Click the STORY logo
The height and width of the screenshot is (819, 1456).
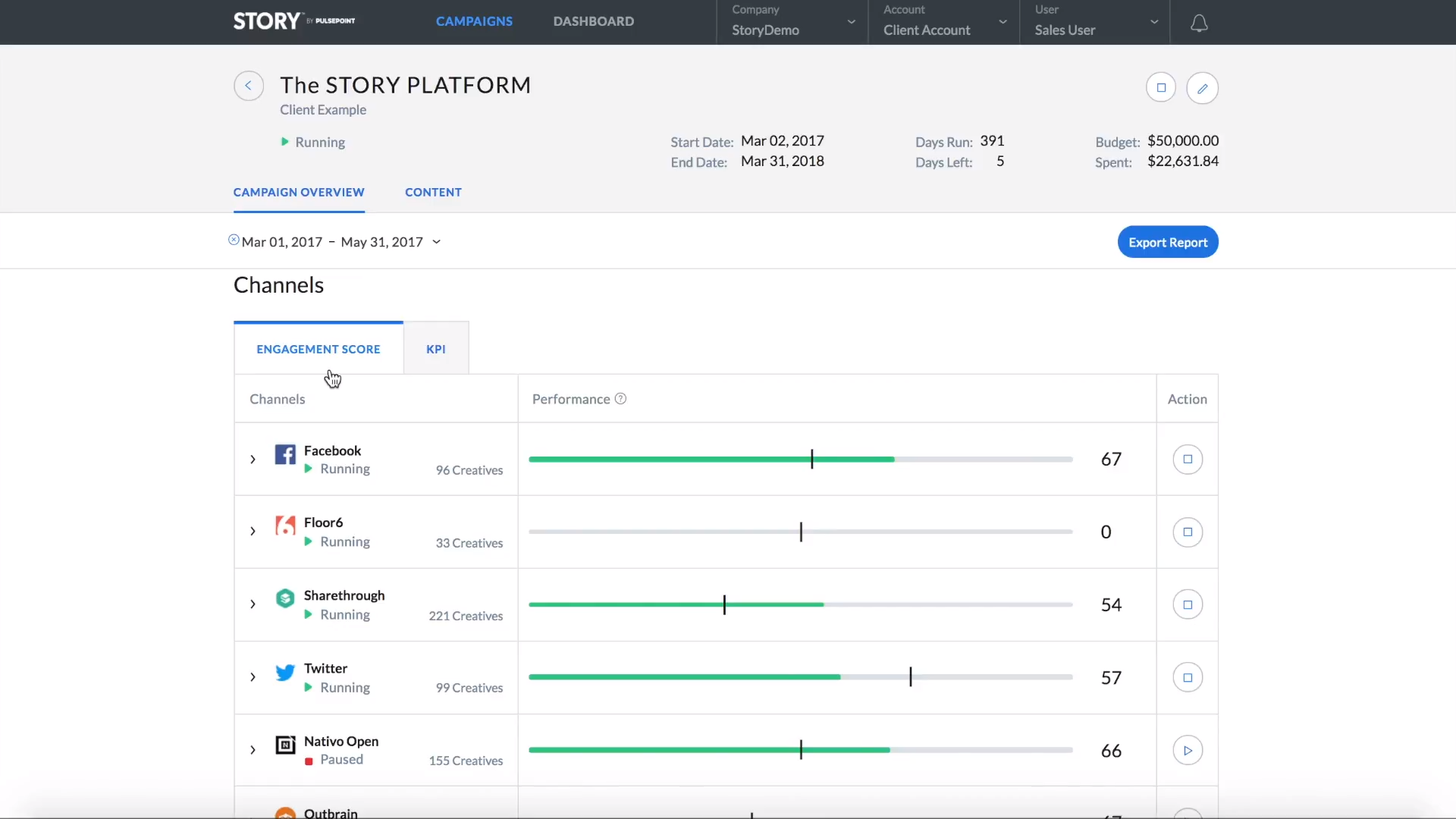coord(294,20)
